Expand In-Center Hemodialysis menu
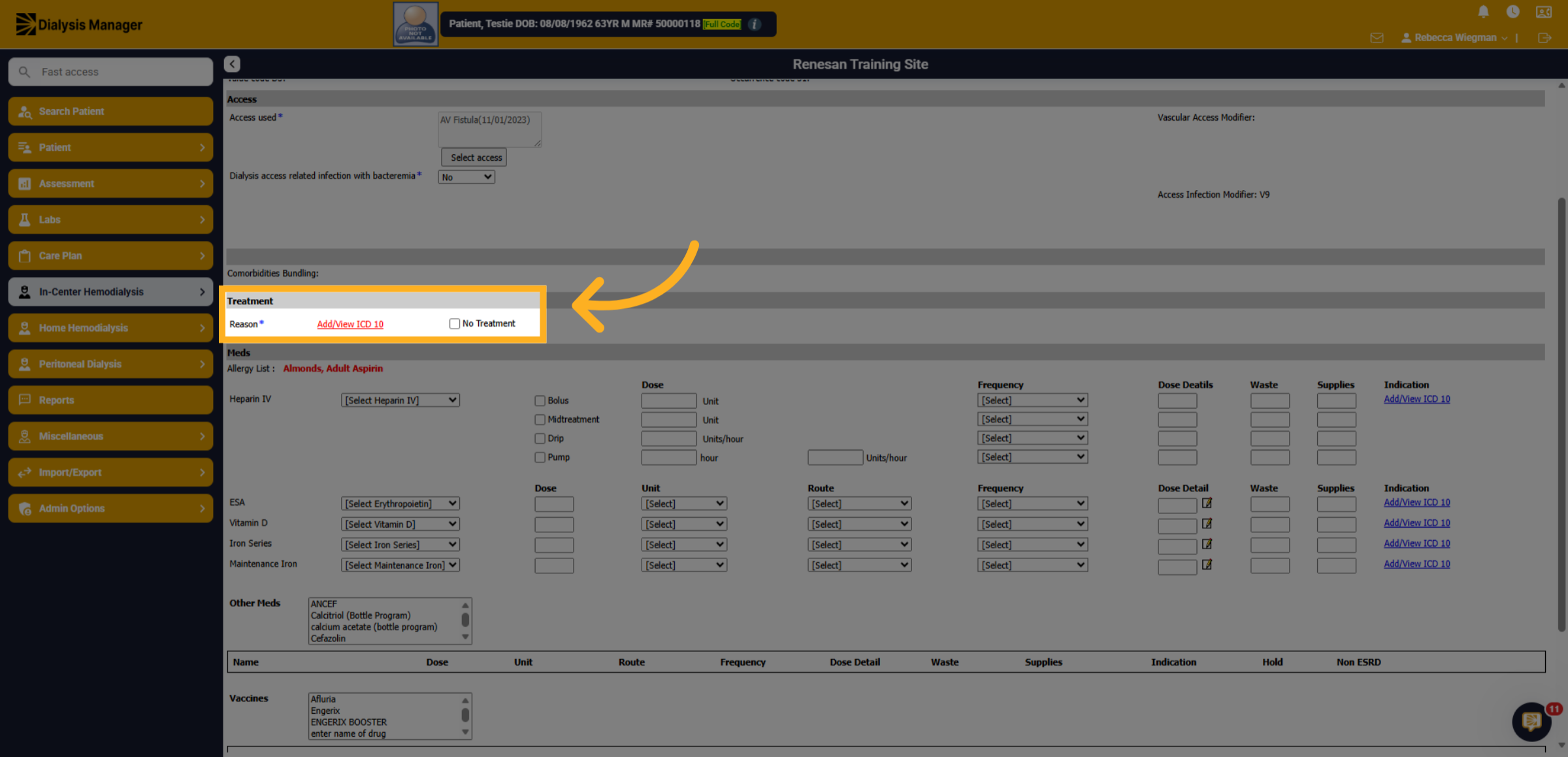 click(110, 292)
